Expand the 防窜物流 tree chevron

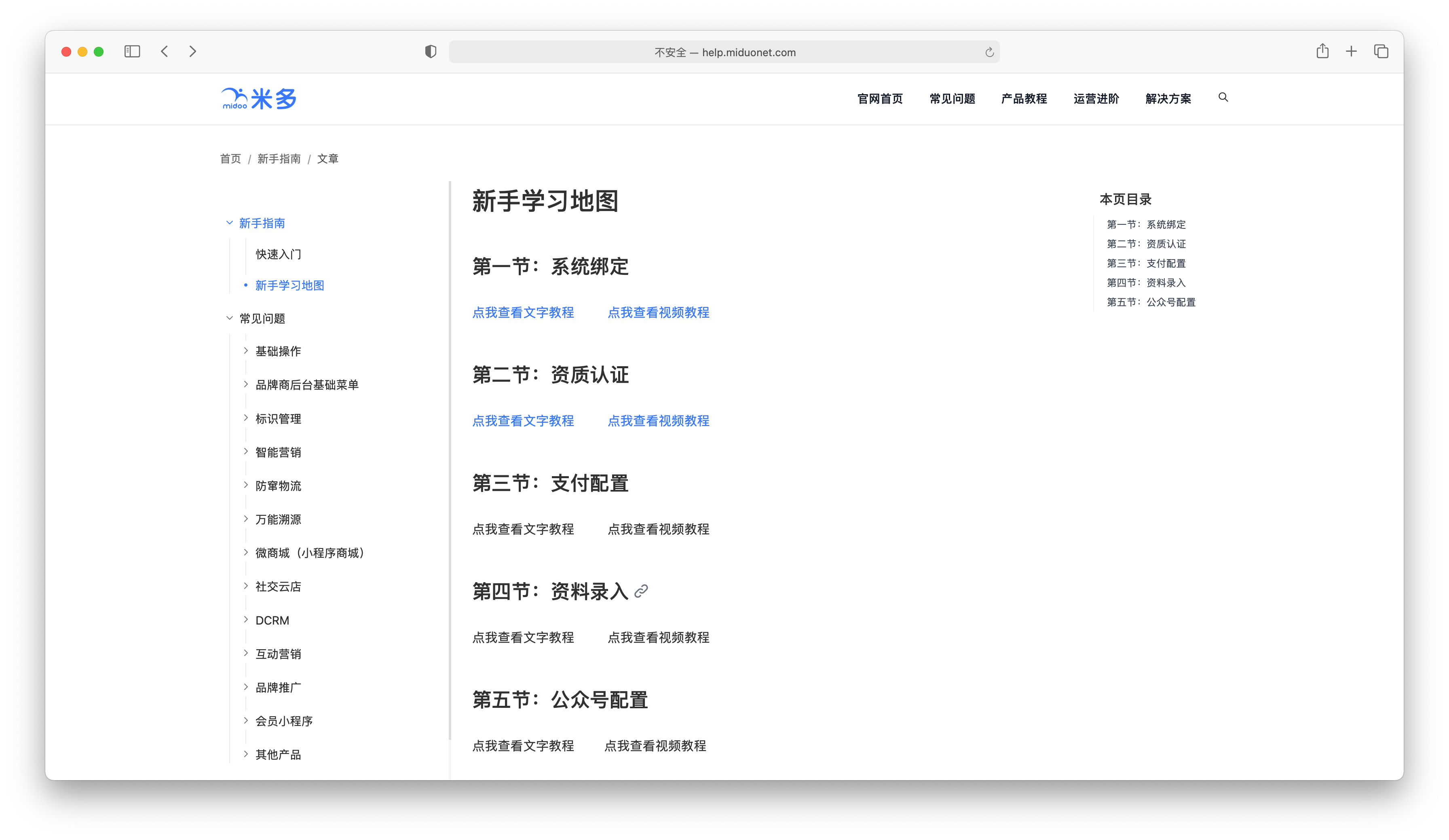[x=245, y=485]
